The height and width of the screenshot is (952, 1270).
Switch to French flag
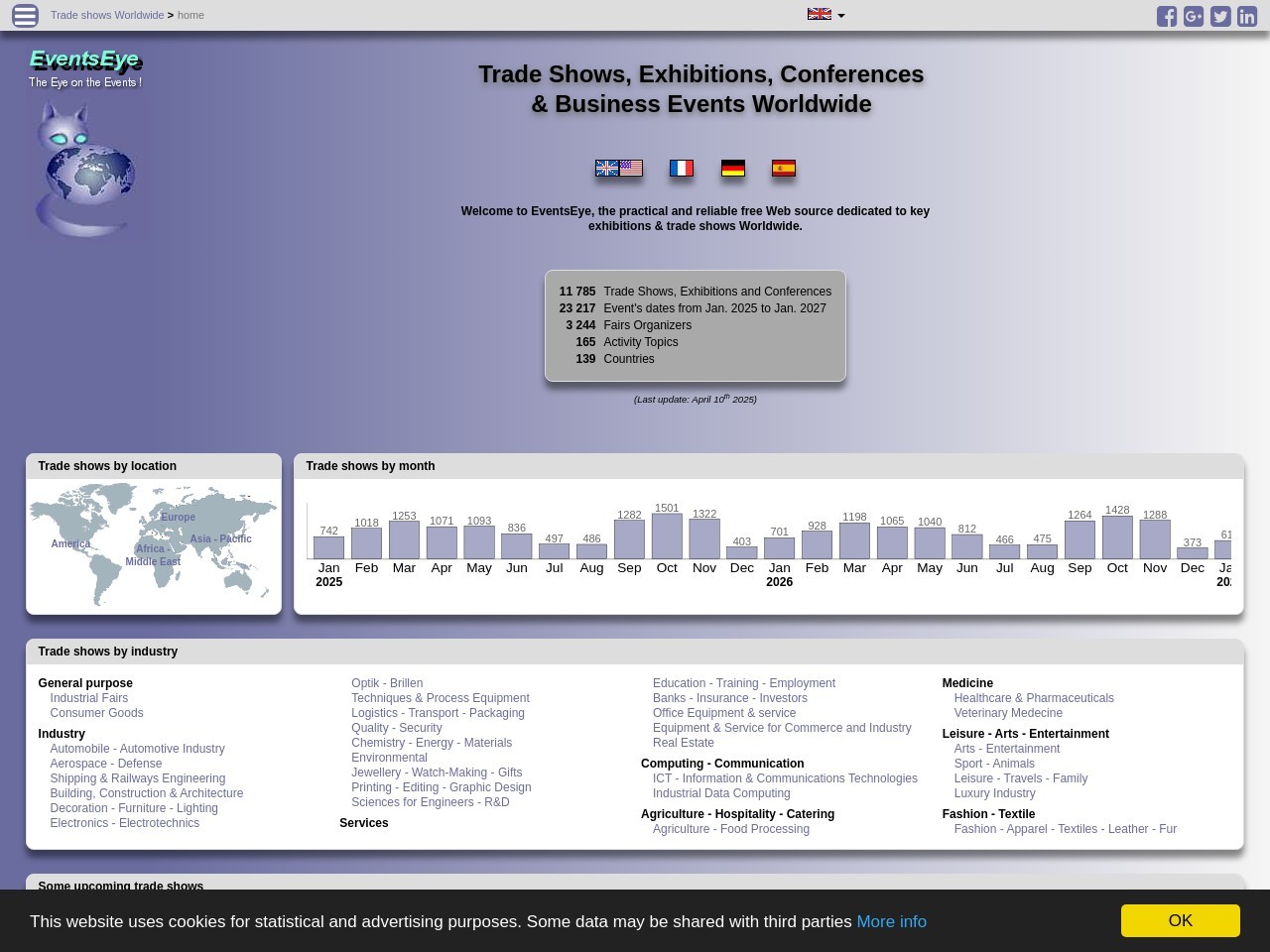coord(682,169)
